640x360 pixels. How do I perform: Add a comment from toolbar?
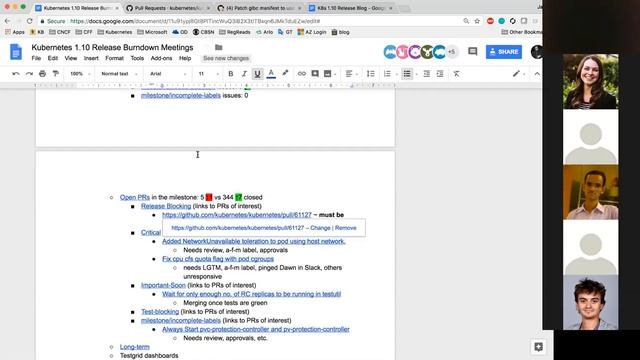click(315, 74)
